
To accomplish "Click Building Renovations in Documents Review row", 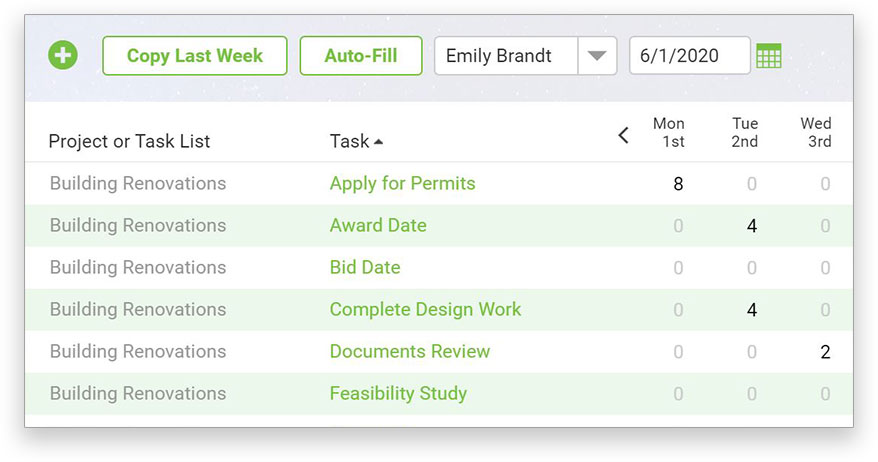I will 138,351.
